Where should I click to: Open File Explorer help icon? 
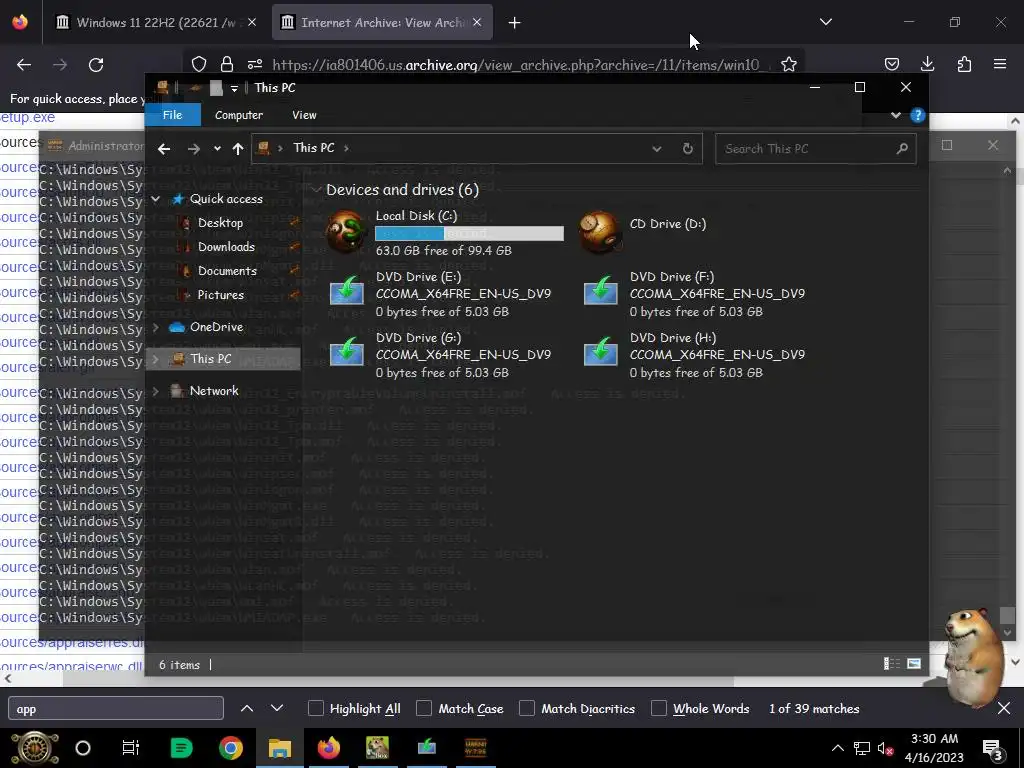[x=918, y=116]
